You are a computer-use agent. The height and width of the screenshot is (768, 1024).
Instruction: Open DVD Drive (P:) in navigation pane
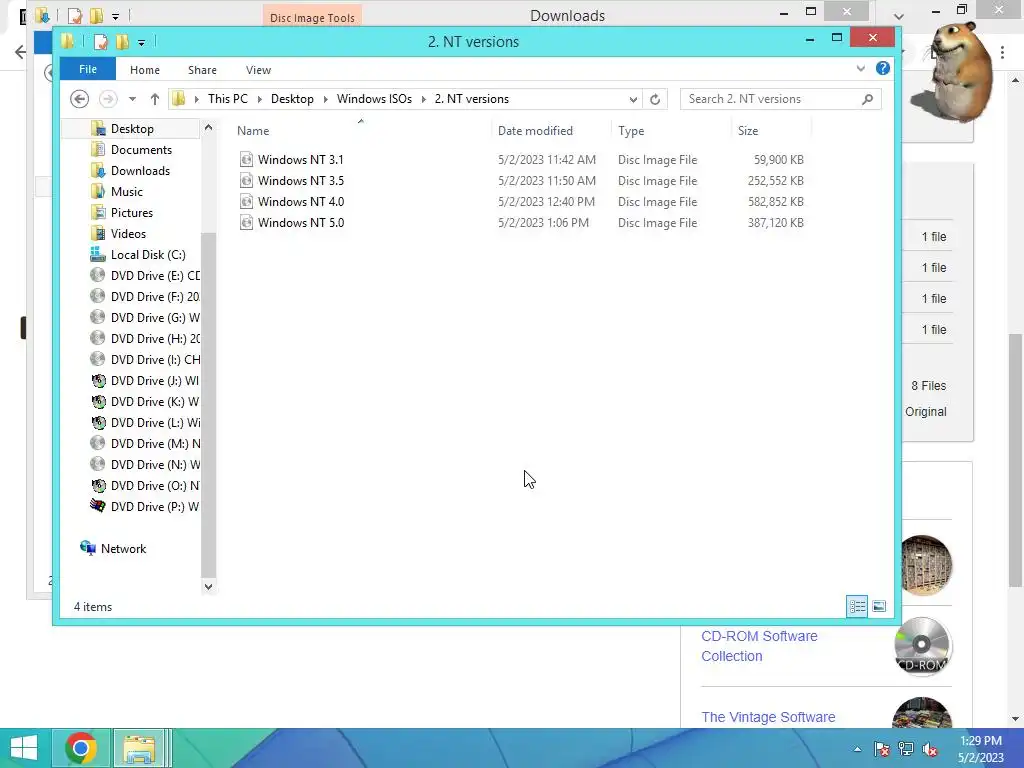pyautogui.click(x=155, y=506)
